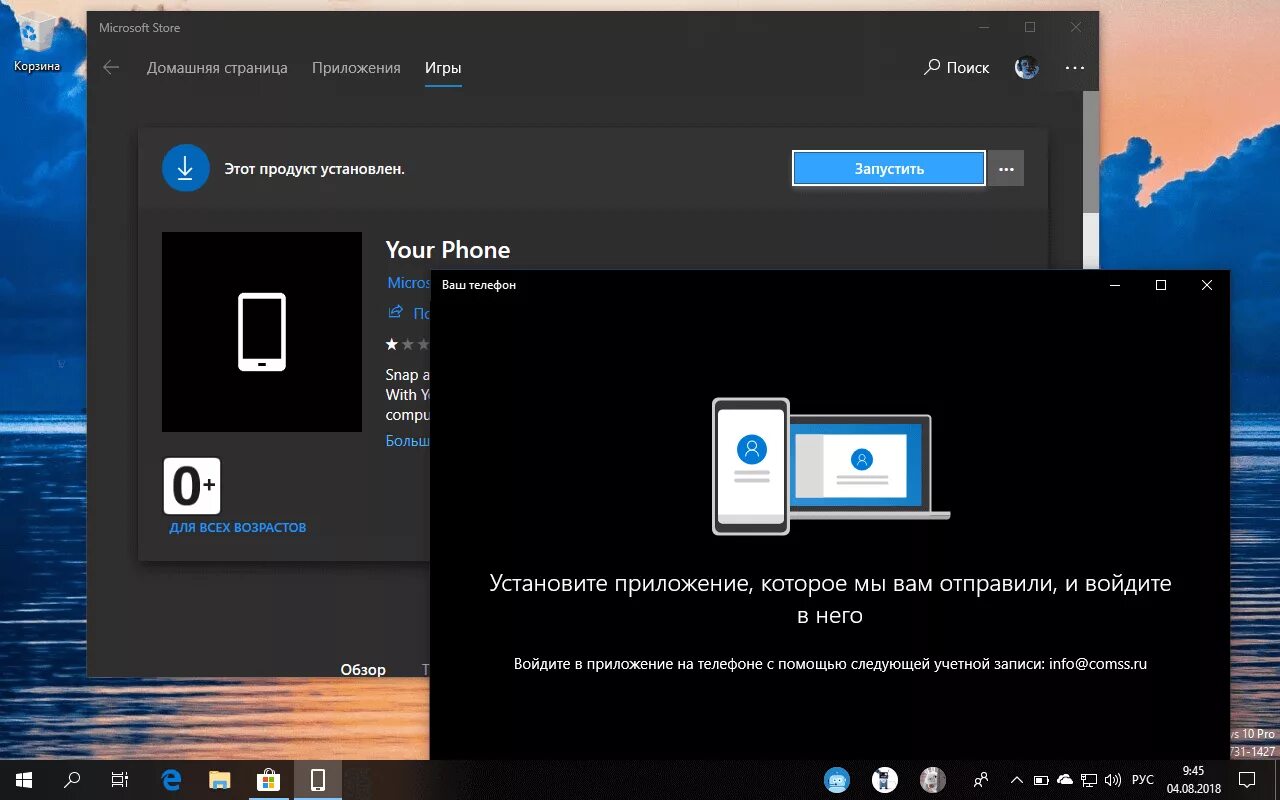Click the white robot avatar taskbar icon
The height and width of the screenshot is (800, 1280).
(x=885, y=780)
